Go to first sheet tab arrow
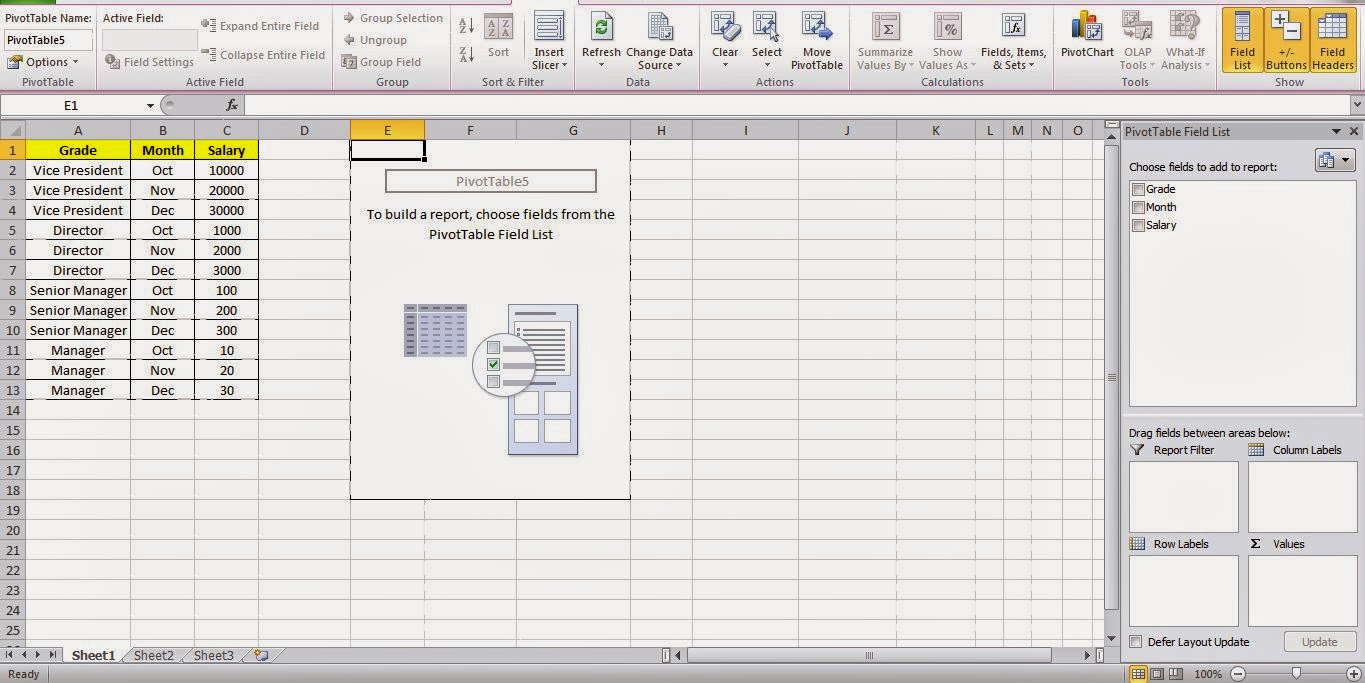Image resolution: width=1365 pixels, height=683 pixels. pyautogui.click(x=11, y=655)
